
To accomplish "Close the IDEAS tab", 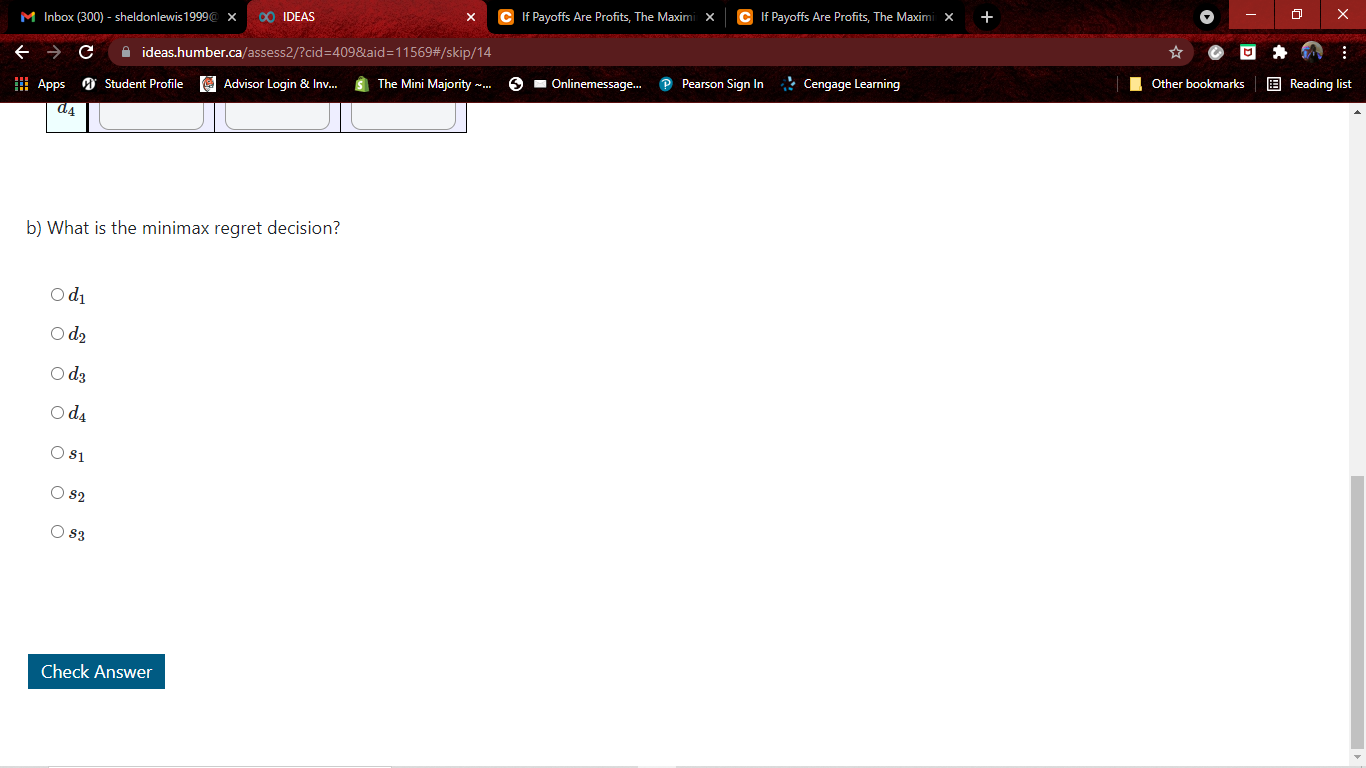I will (471, 17).
